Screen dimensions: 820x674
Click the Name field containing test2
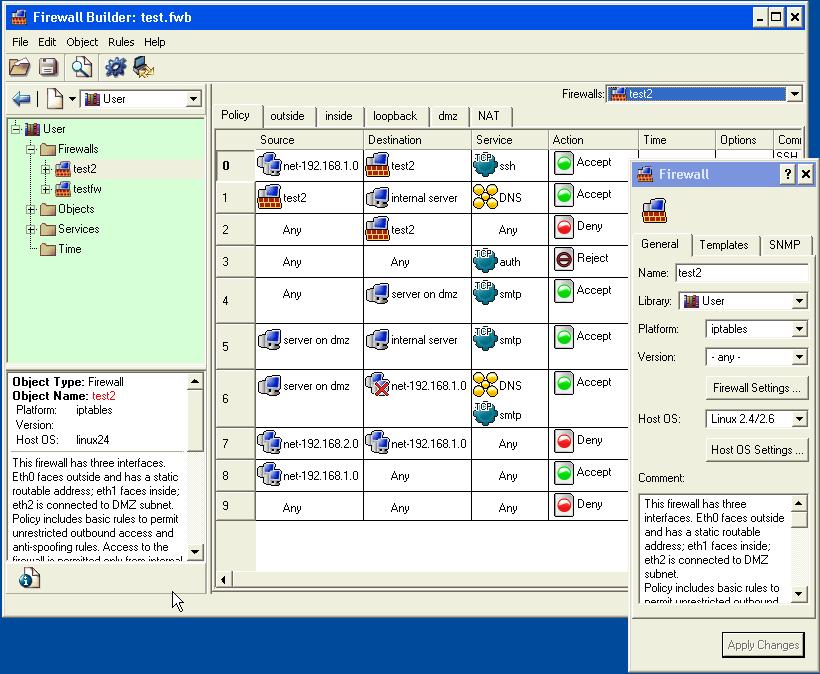(741, 273)
